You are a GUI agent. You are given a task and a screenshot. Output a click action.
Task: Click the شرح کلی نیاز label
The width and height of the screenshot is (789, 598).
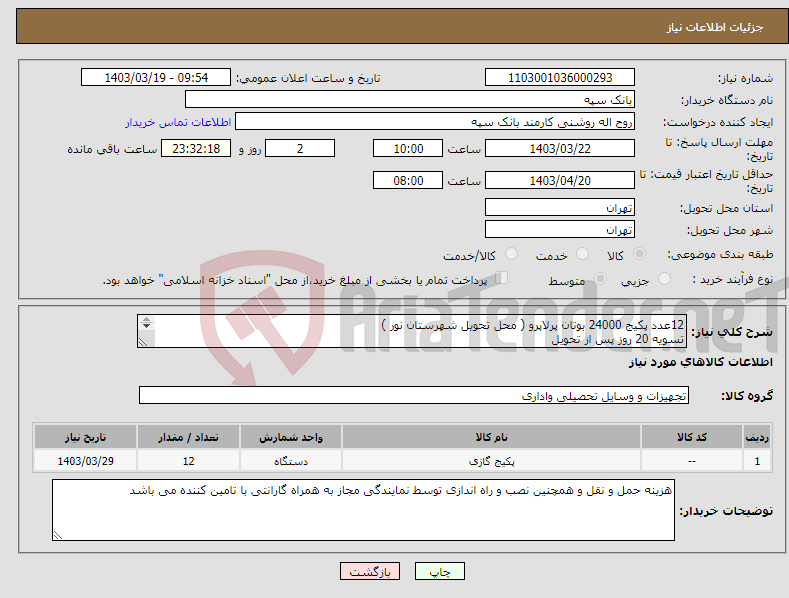click(732, 332)
